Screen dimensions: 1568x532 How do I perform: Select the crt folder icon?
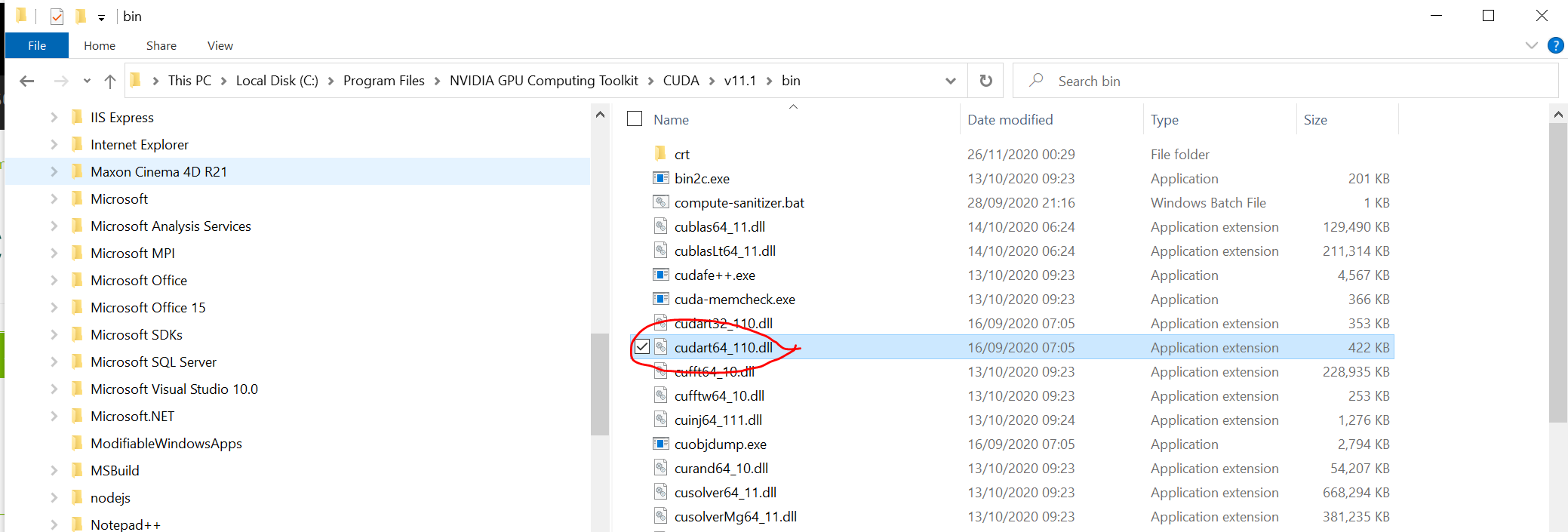click(x=660, y=154)
